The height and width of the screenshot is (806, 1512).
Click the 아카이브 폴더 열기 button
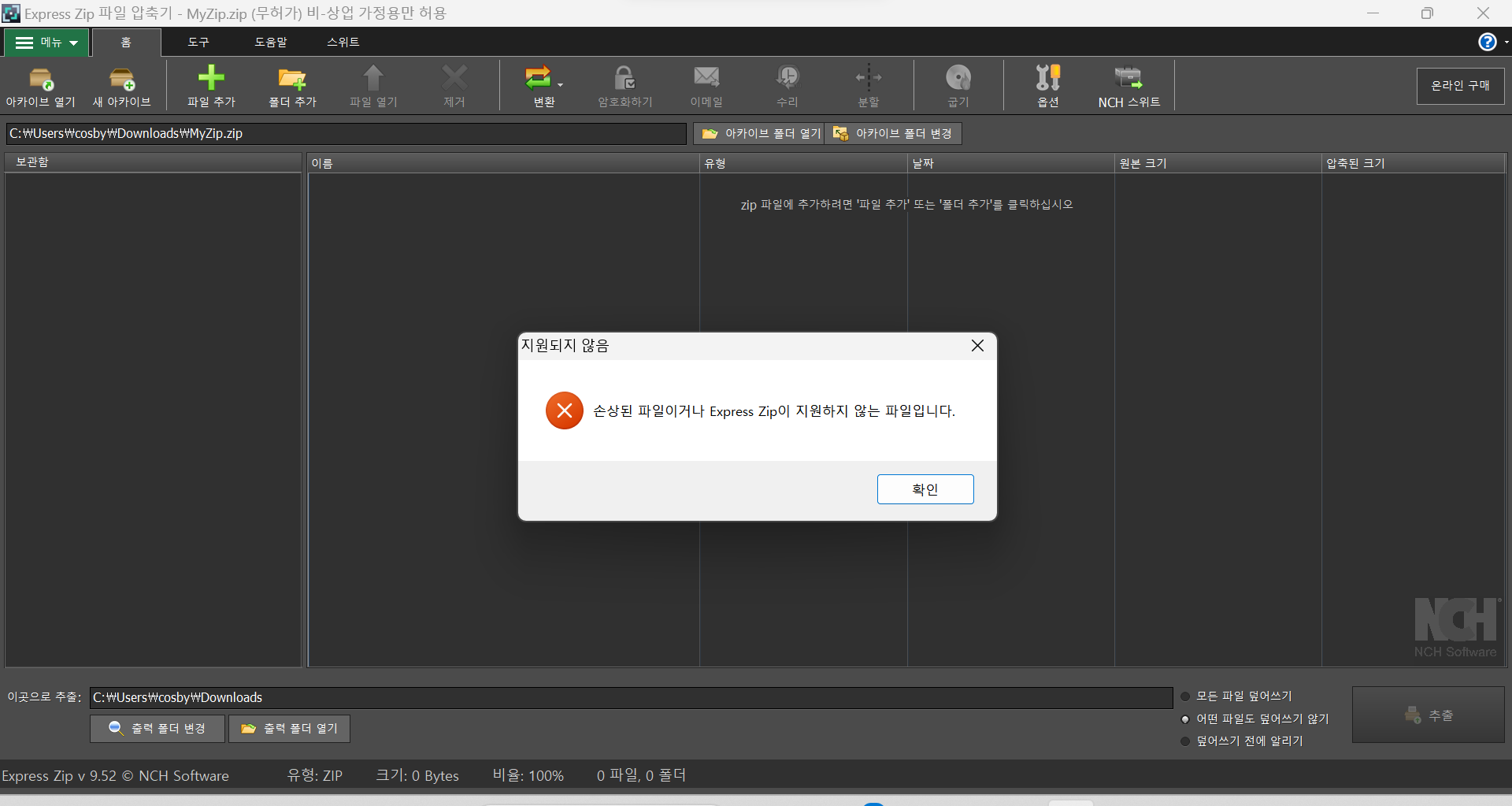pyautogui.click(x=758, y=134)
